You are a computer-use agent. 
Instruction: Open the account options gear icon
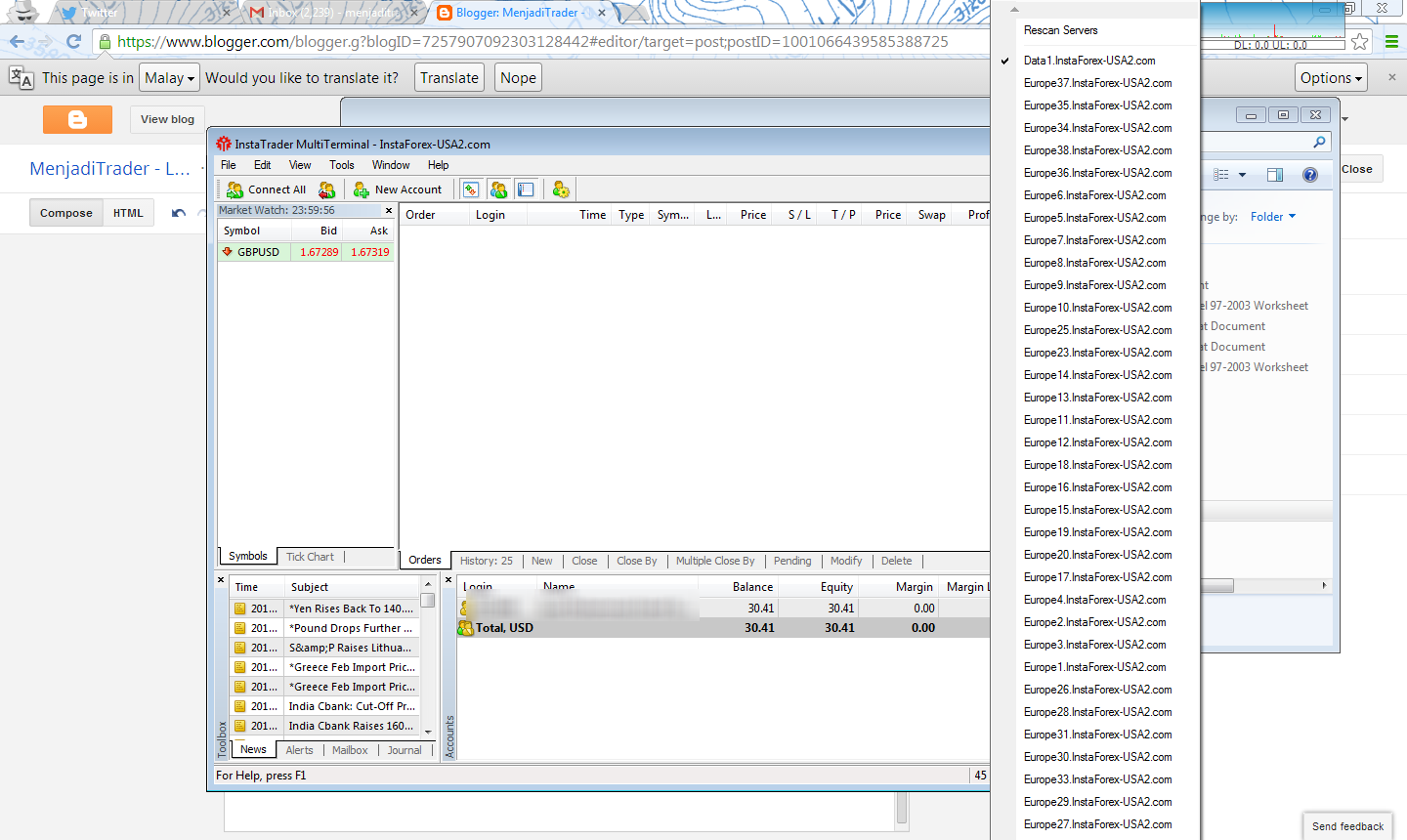click(x=561, y=189)
